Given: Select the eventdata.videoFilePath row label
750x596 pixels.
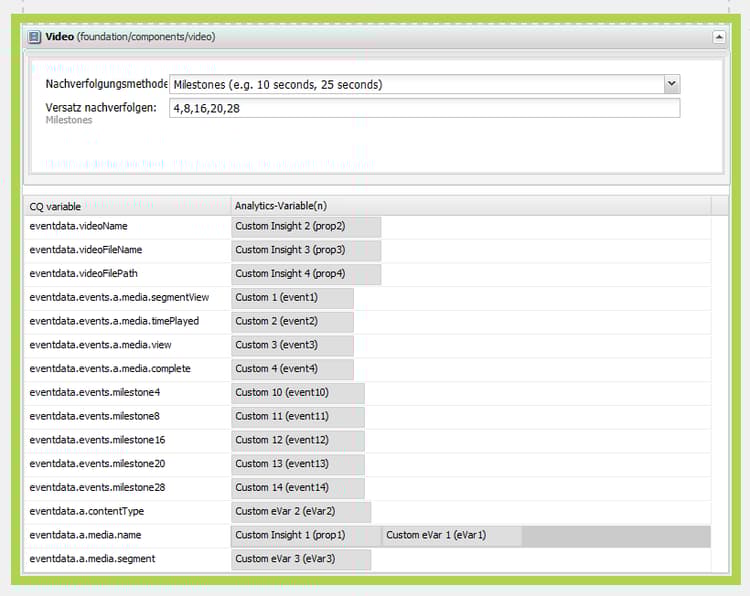Looking at the screenshot, I should 83,274.
